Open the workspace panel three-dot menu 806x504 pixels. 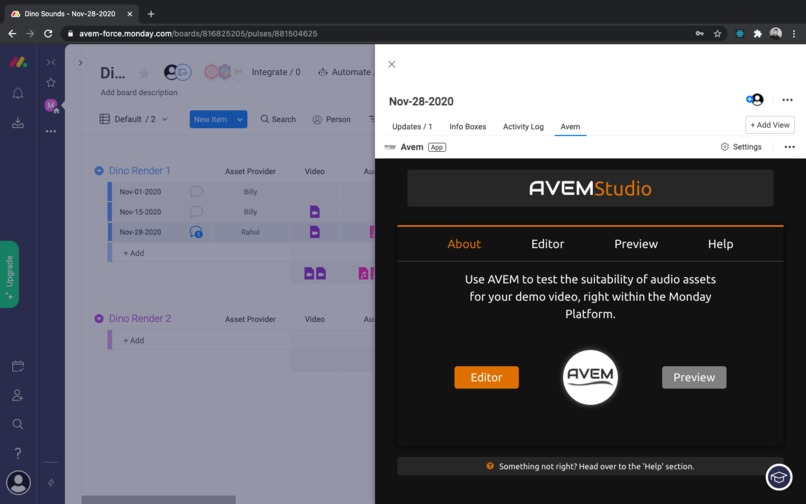pyautogui.click(x=51, y=131)
